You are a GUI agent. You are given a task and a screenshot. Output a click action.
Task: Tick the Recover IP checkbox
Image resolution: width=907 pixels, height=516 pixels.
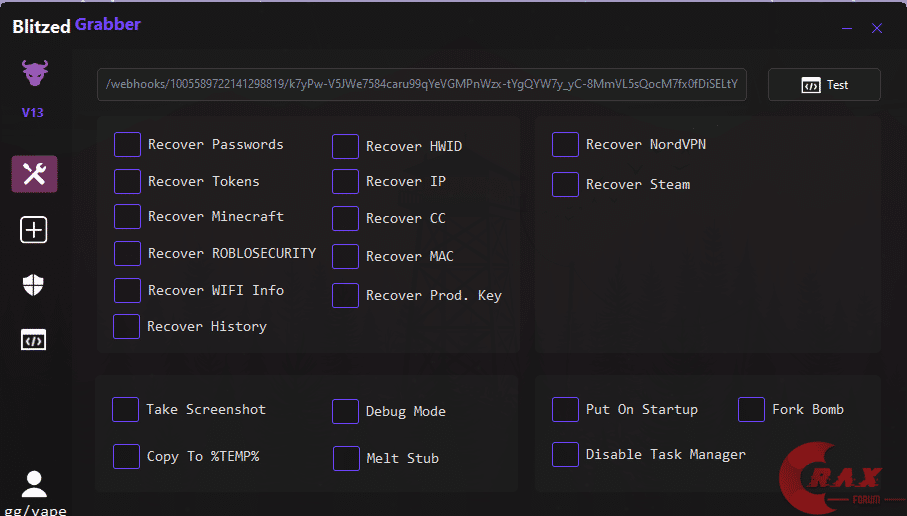345,182
